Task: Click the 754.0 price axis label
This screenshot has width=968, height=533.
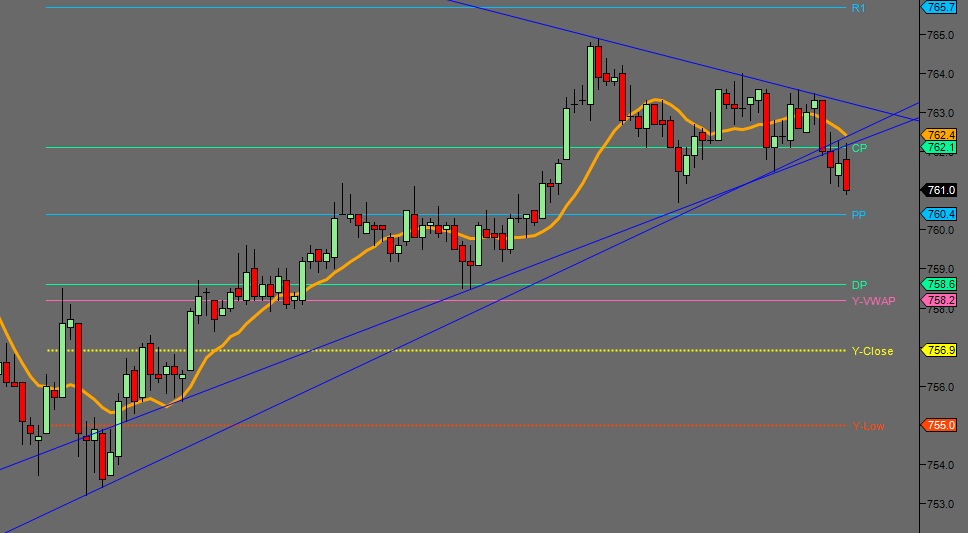Action: pos(940,465)
